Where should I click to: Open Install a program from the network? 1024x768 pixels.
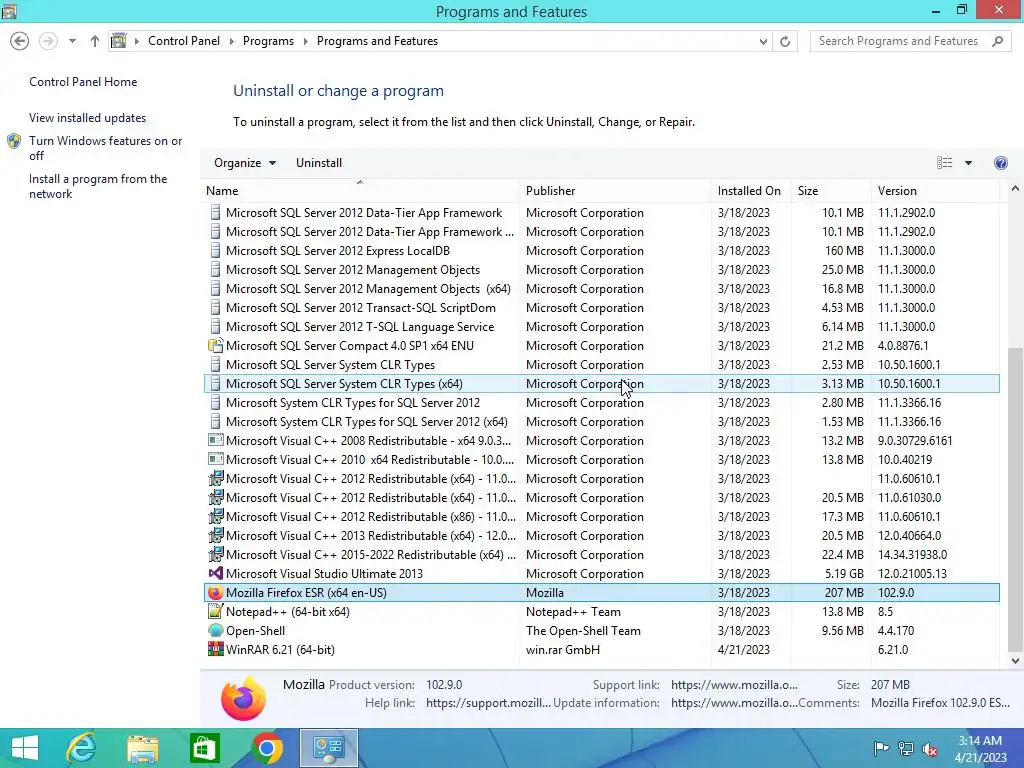click(x=98, y=186)
